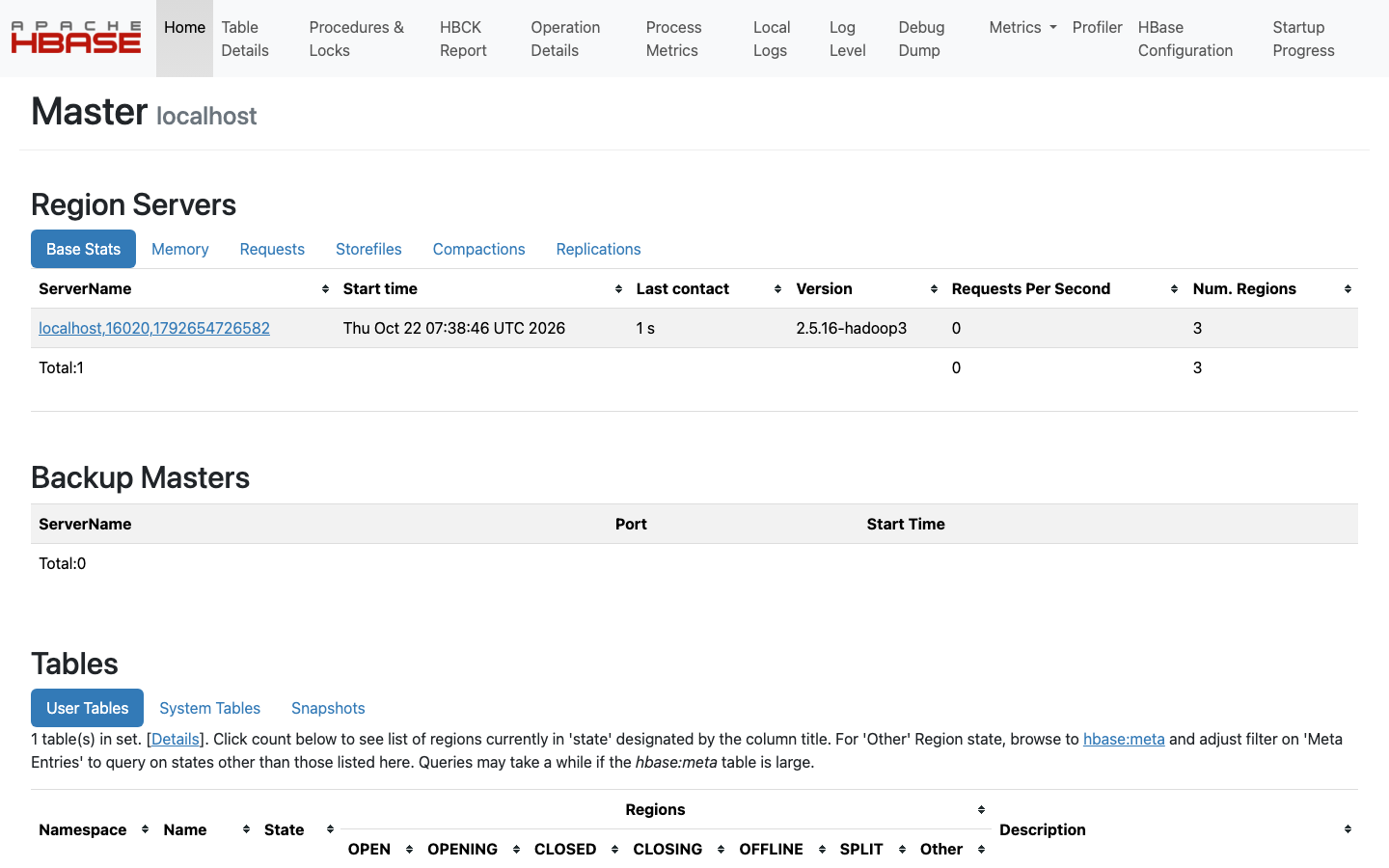Viewport: 1389px width, 868px height.
Task: Sort by Num. Regions arrows
Action: [x=1348, y=289]
